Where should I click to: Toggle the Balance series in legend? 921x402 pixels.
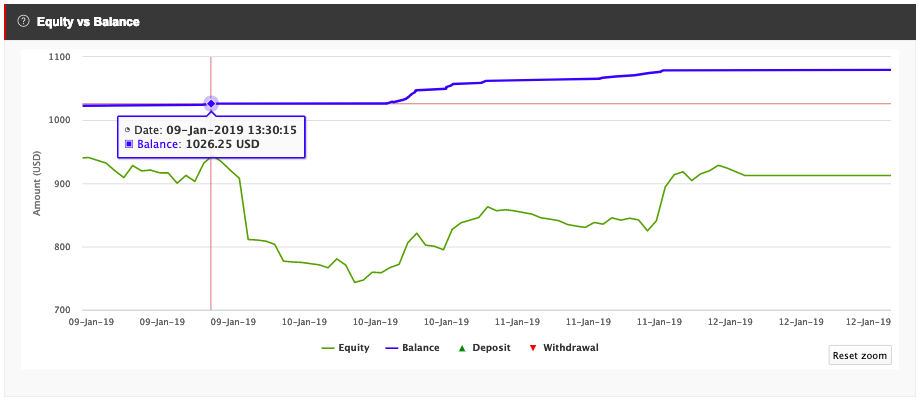point(412,347)
